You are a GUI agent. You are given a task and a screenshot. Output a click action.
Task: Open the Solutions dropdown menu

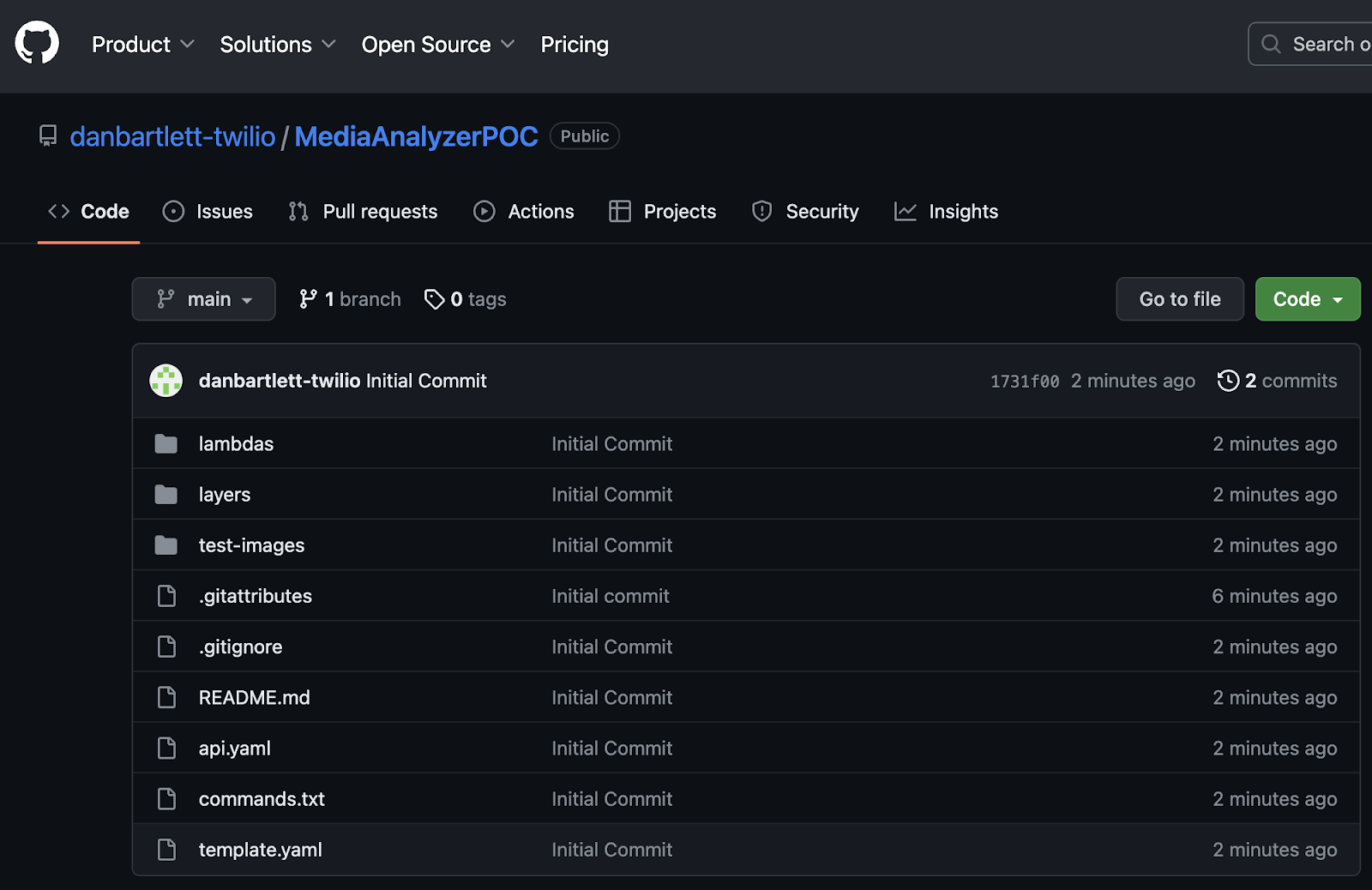click(x=278, y=45)
